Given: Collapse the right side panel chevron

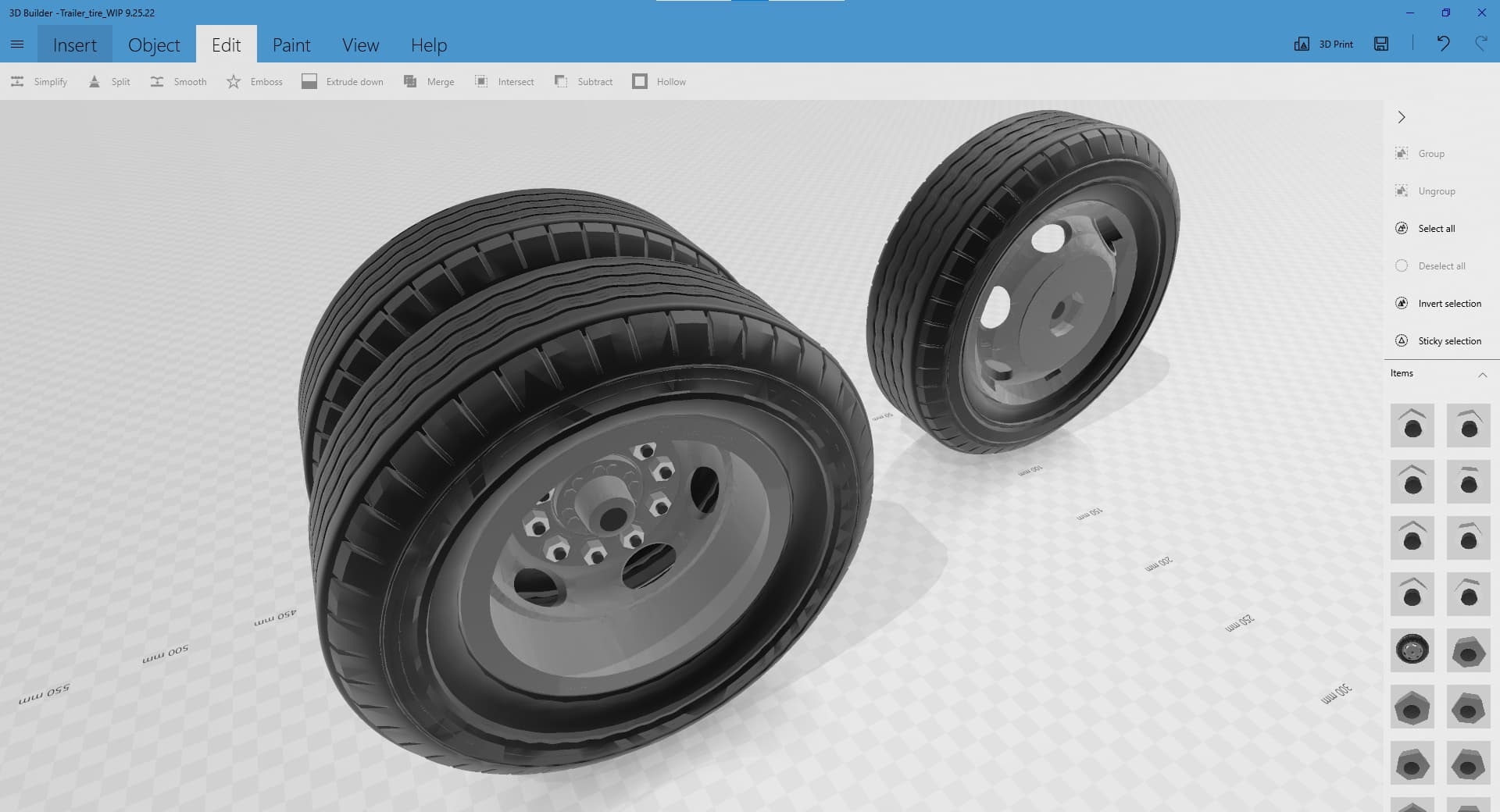Looking at the screenshot, I should coord(1402,117).
